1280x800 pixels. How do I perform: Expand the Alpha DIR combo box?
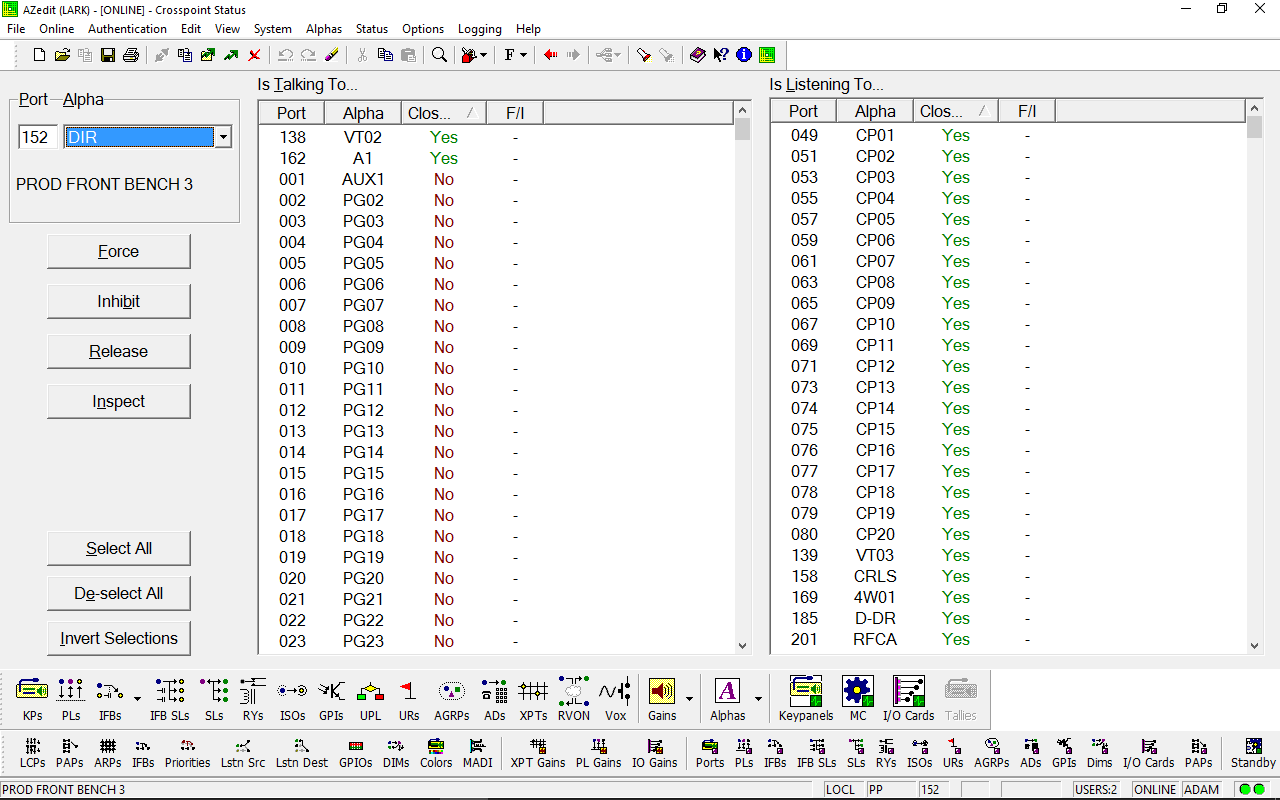tap(223, 137)
